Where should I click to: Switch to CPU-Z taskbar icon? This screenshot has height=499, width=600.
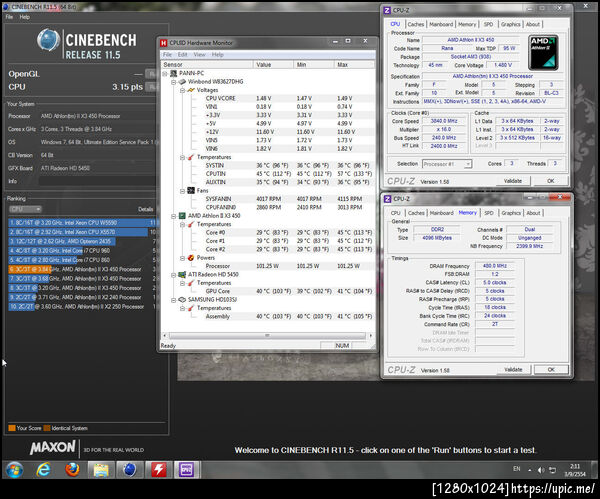pos(187,470)
